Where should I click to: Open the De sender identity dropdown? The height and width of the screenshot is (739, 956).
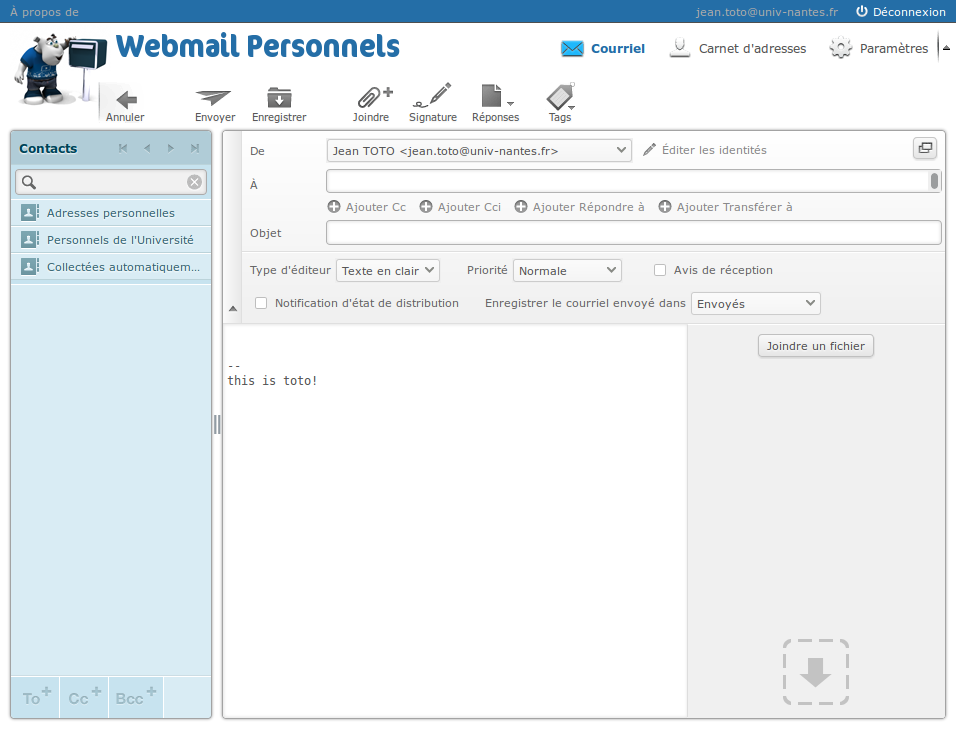(x=479, y=150)
